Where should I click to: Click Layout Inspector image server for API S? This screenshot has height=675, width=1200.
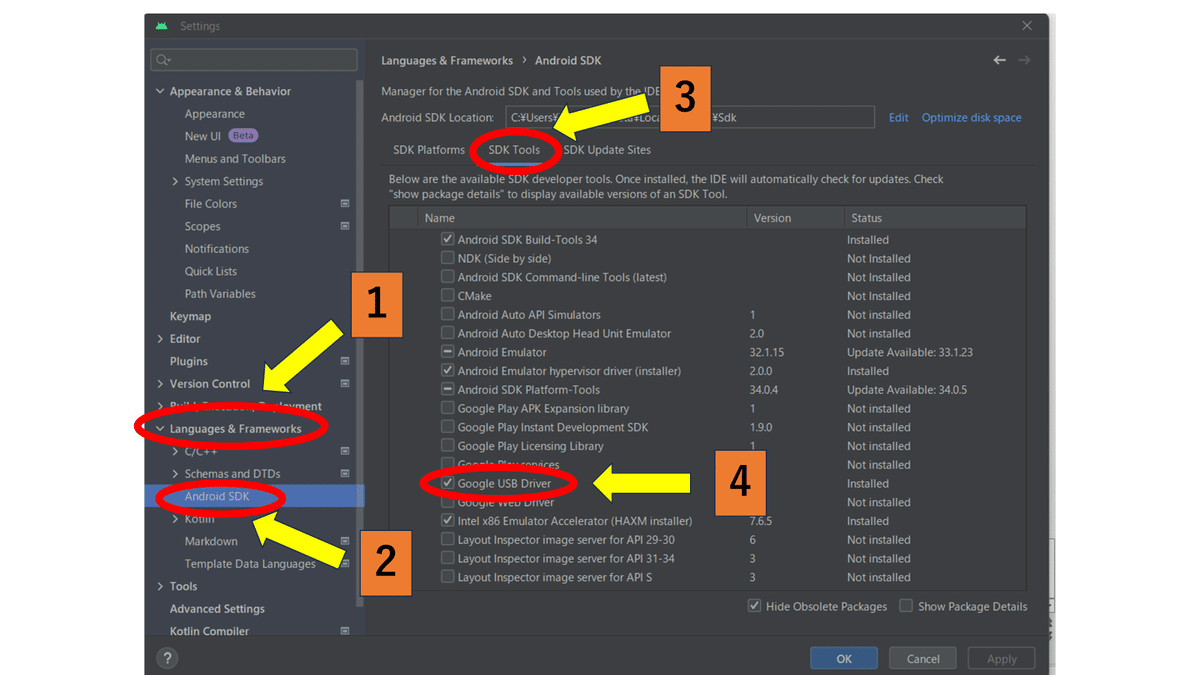(554, 577)
